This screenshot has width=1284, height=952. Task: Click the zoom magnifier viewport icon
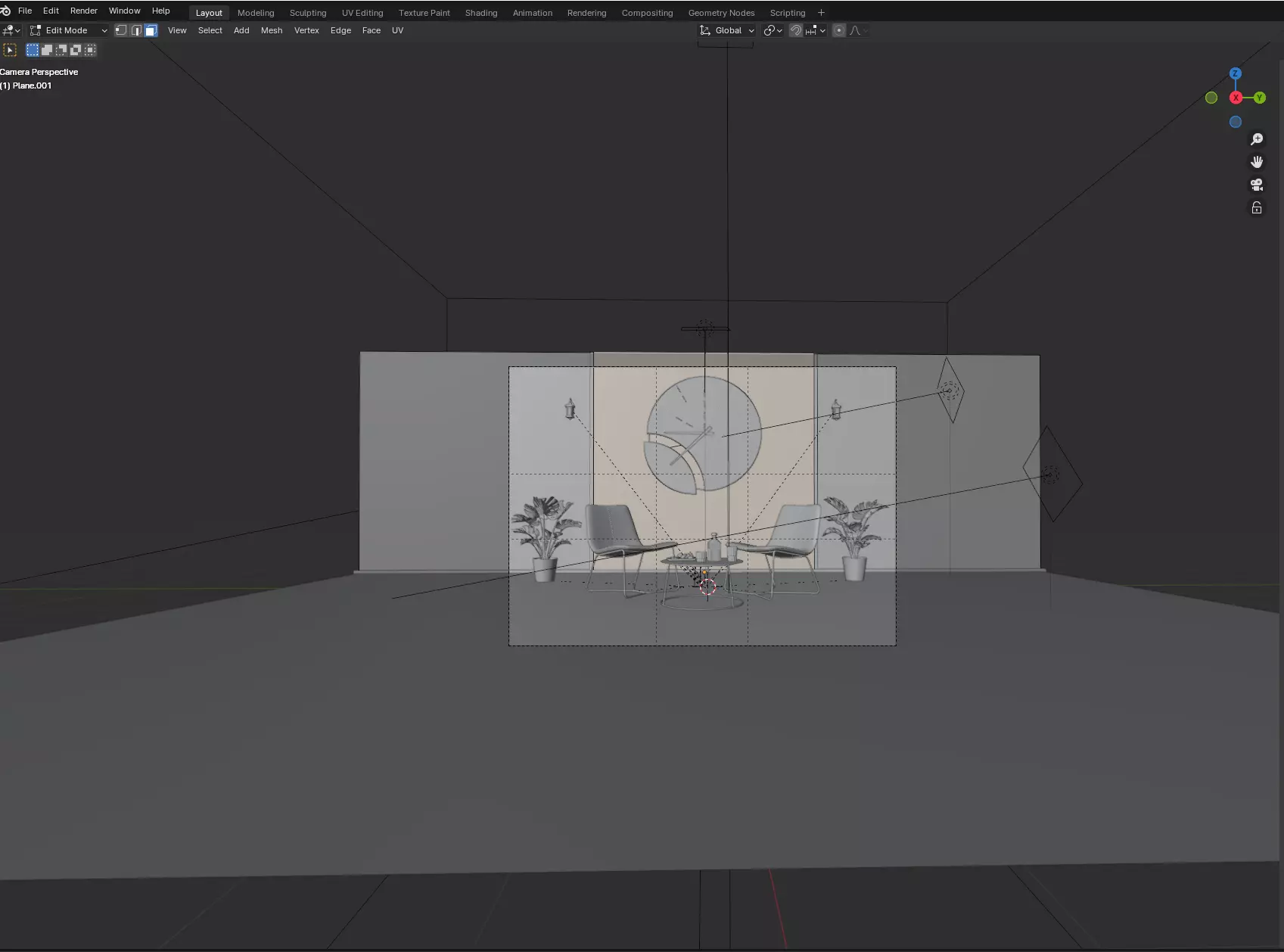[x=1257, y=139]
